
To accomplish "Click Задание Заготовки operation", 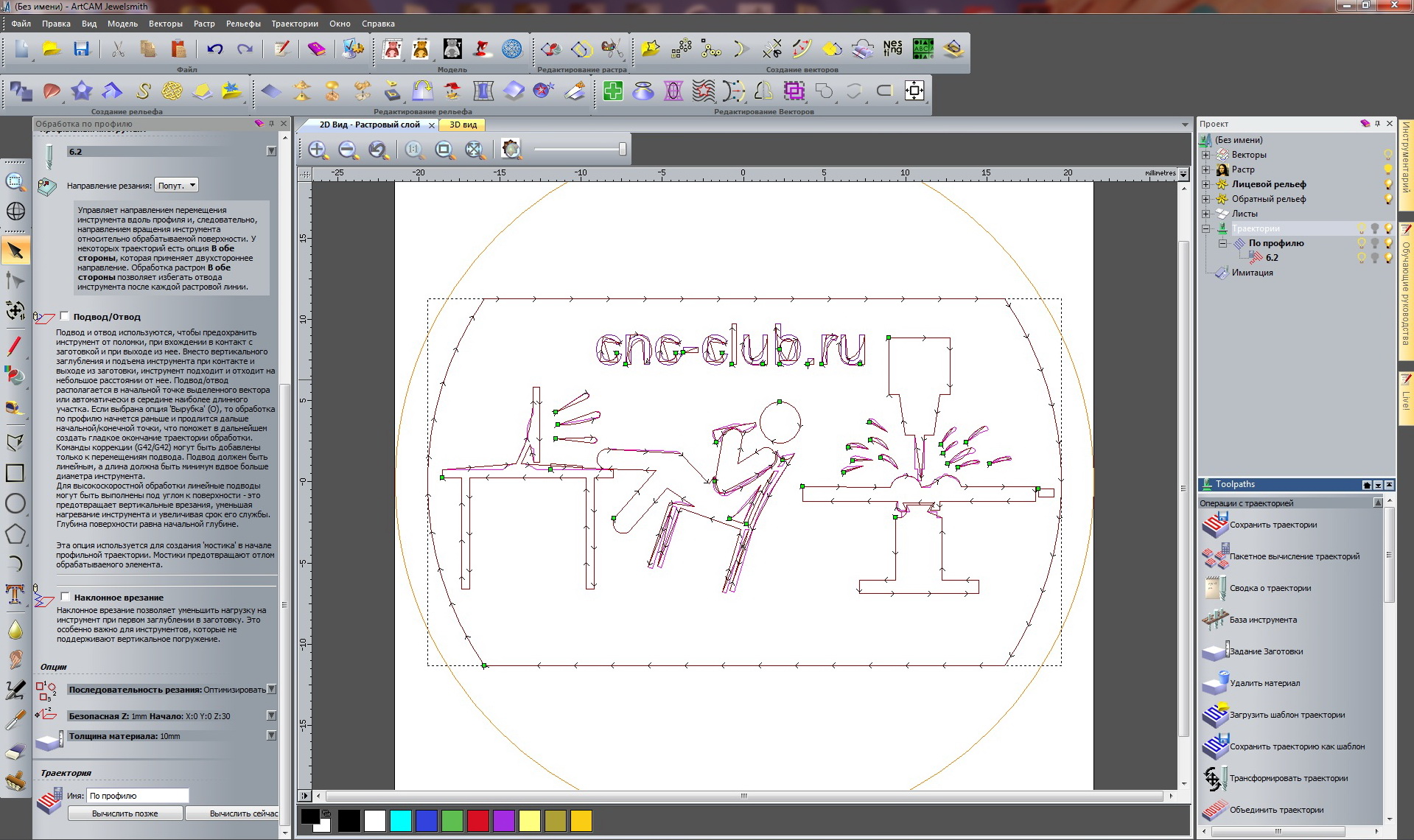I will [x=1266, y=652].
